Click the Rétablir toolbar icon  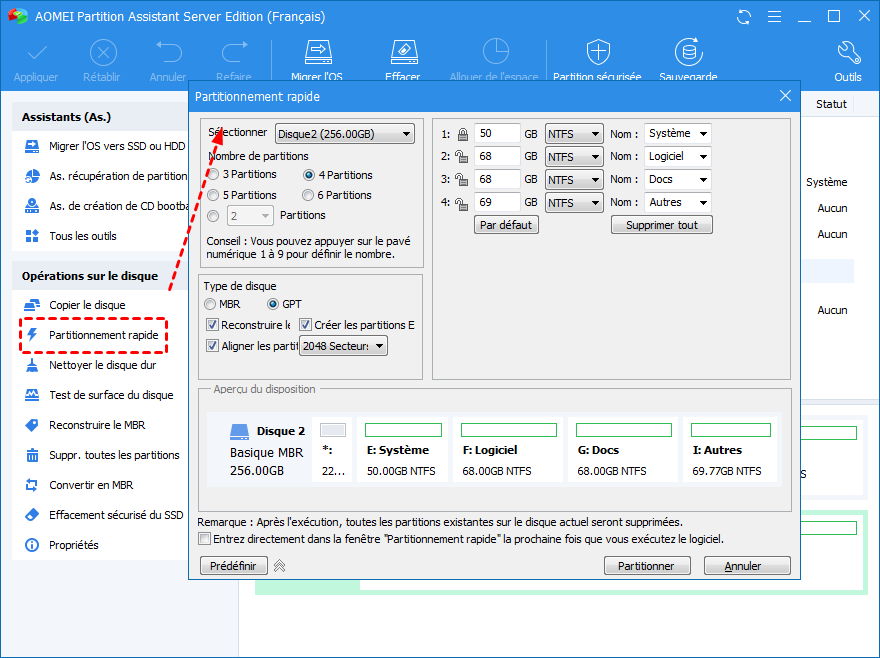point(103,53)
